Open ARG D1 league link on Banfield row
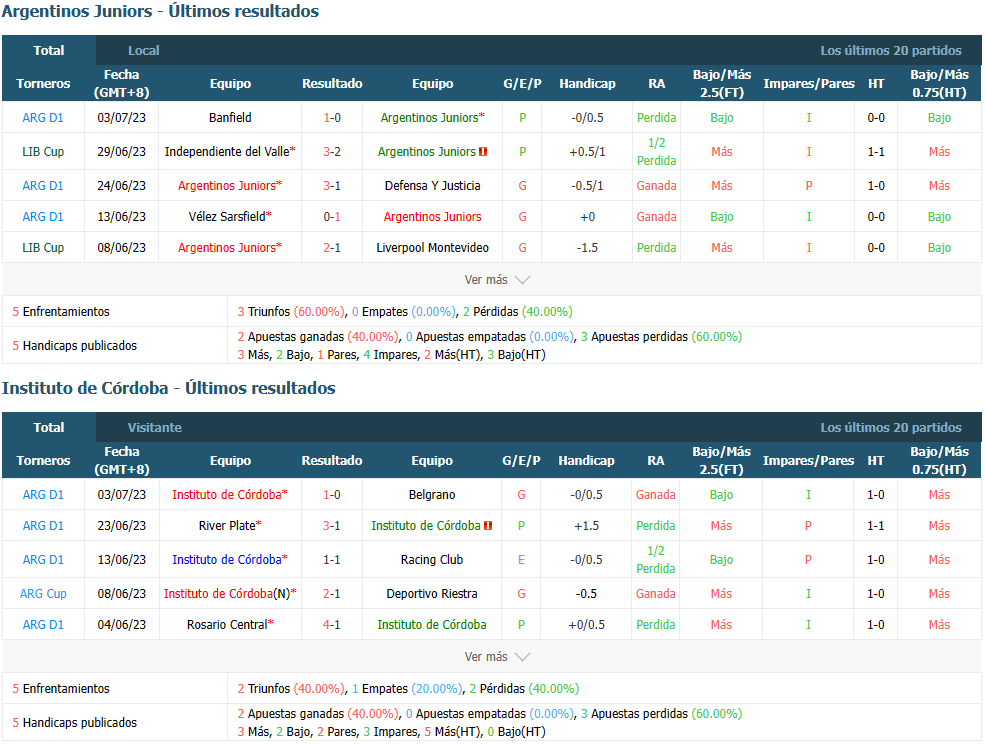The height and width of the screenshot is (746, 986). [43, 118]
